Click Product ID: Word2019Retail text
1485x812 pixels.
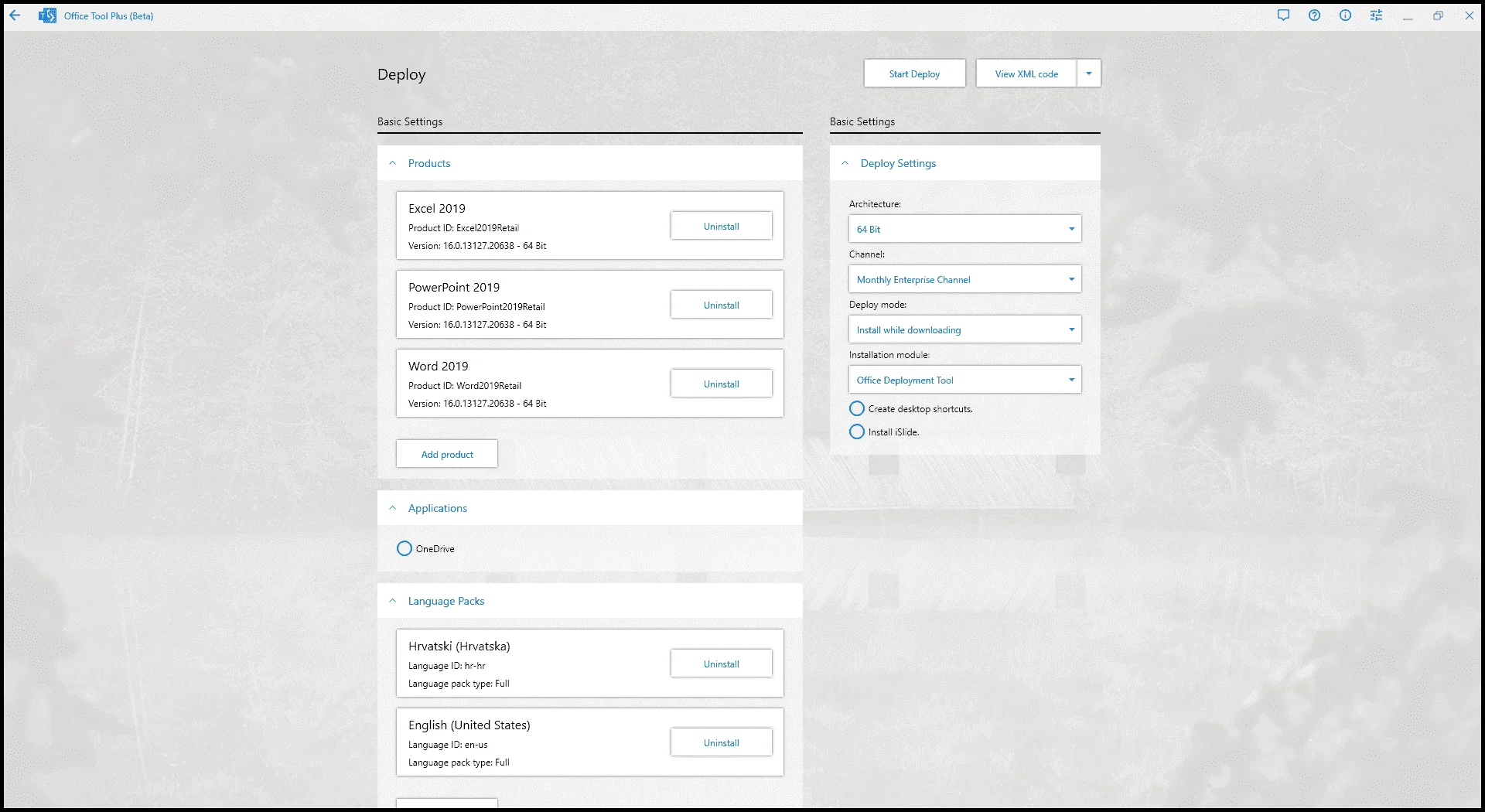(465, 386)
